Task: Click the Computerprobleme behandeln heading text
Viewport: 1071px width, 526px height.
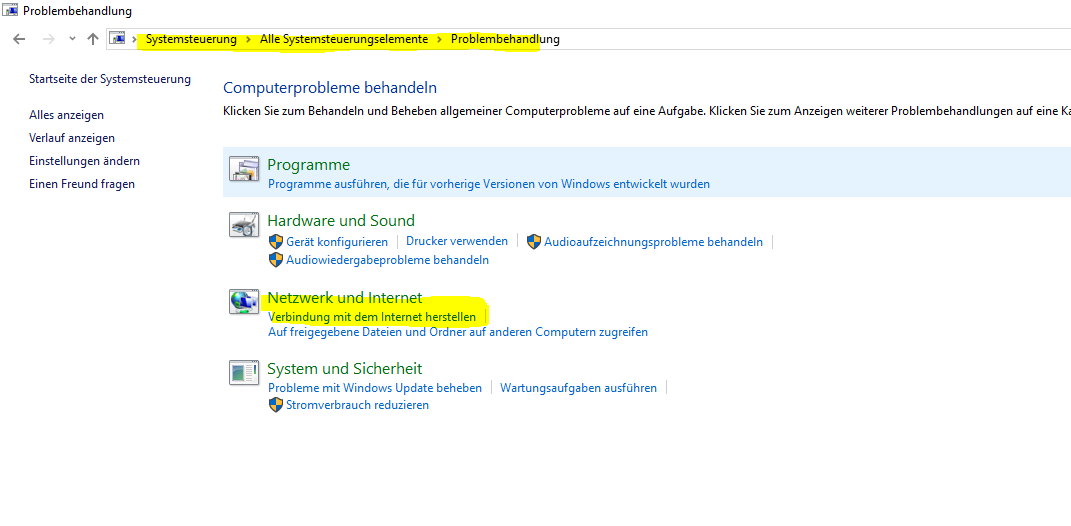Action: click(330, 87)
